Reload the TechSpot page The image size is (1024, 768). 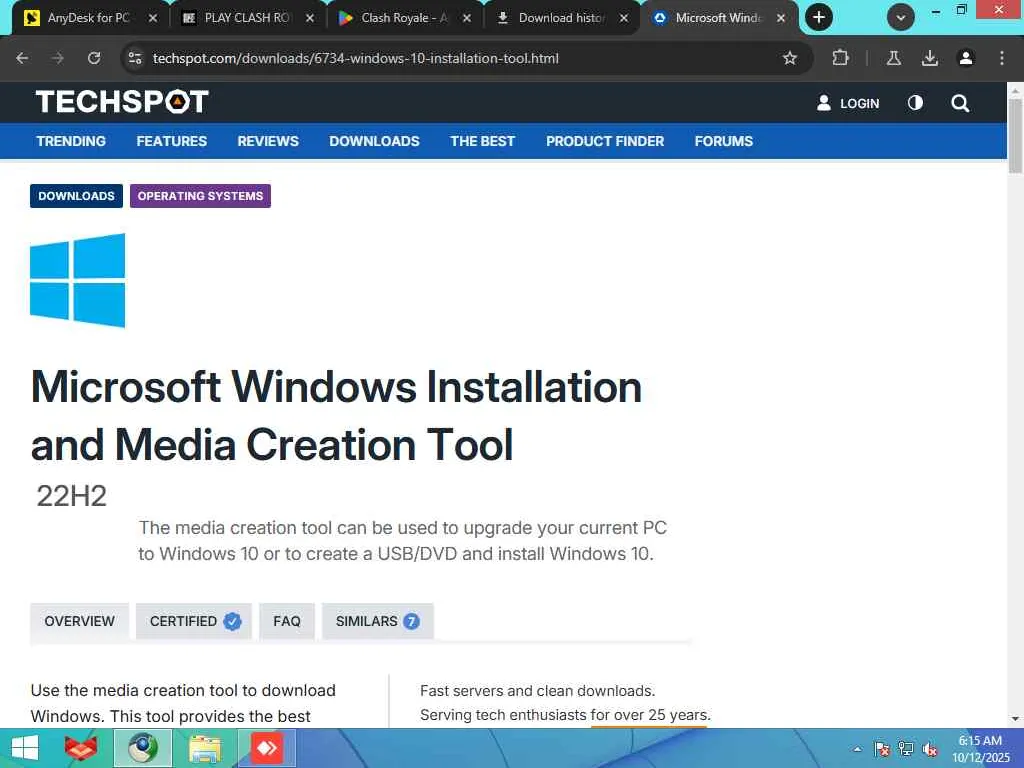[94, 58]
